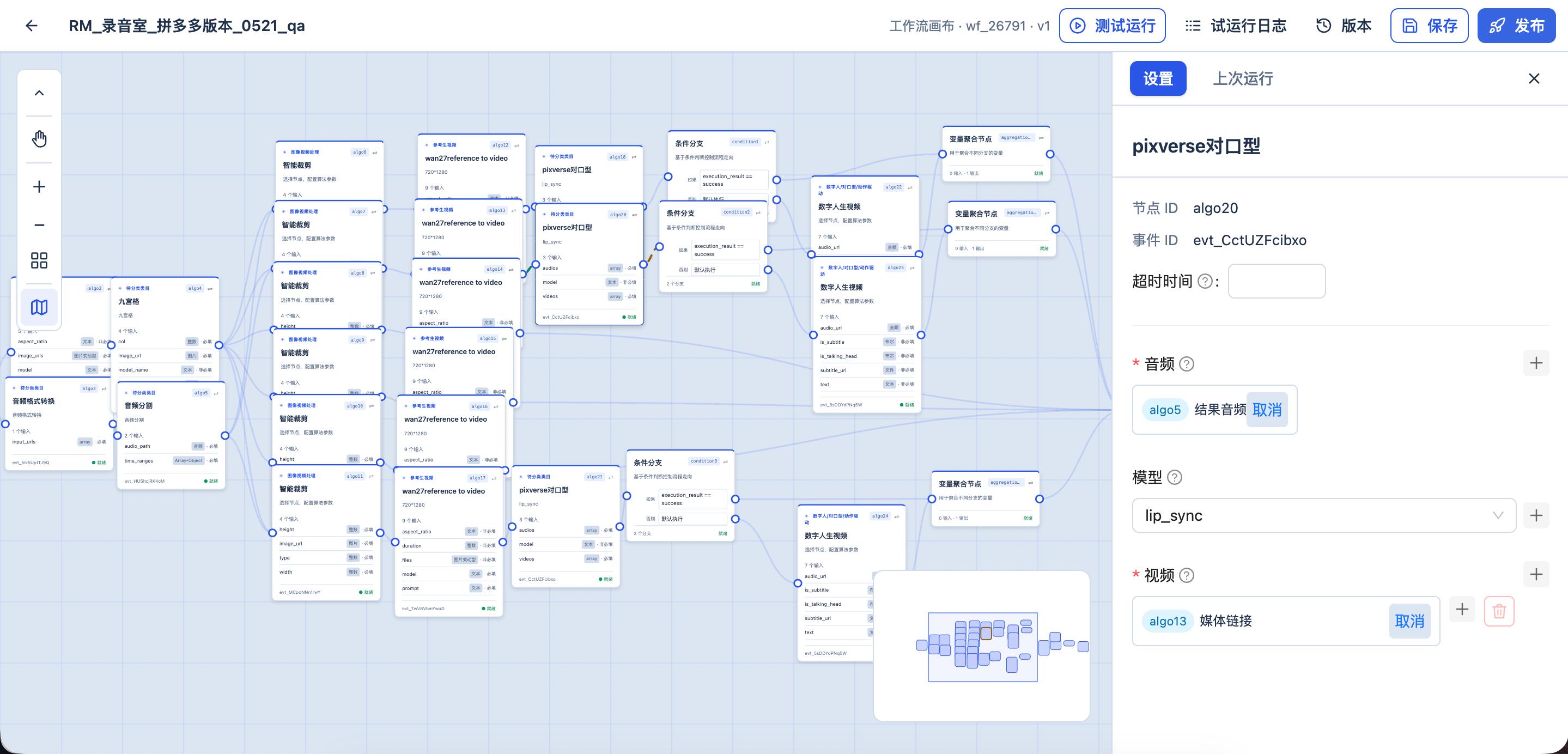Screen dimensions: 1568x754
Task: Click plus next to algo13 video row
Action: [1462, 609]
